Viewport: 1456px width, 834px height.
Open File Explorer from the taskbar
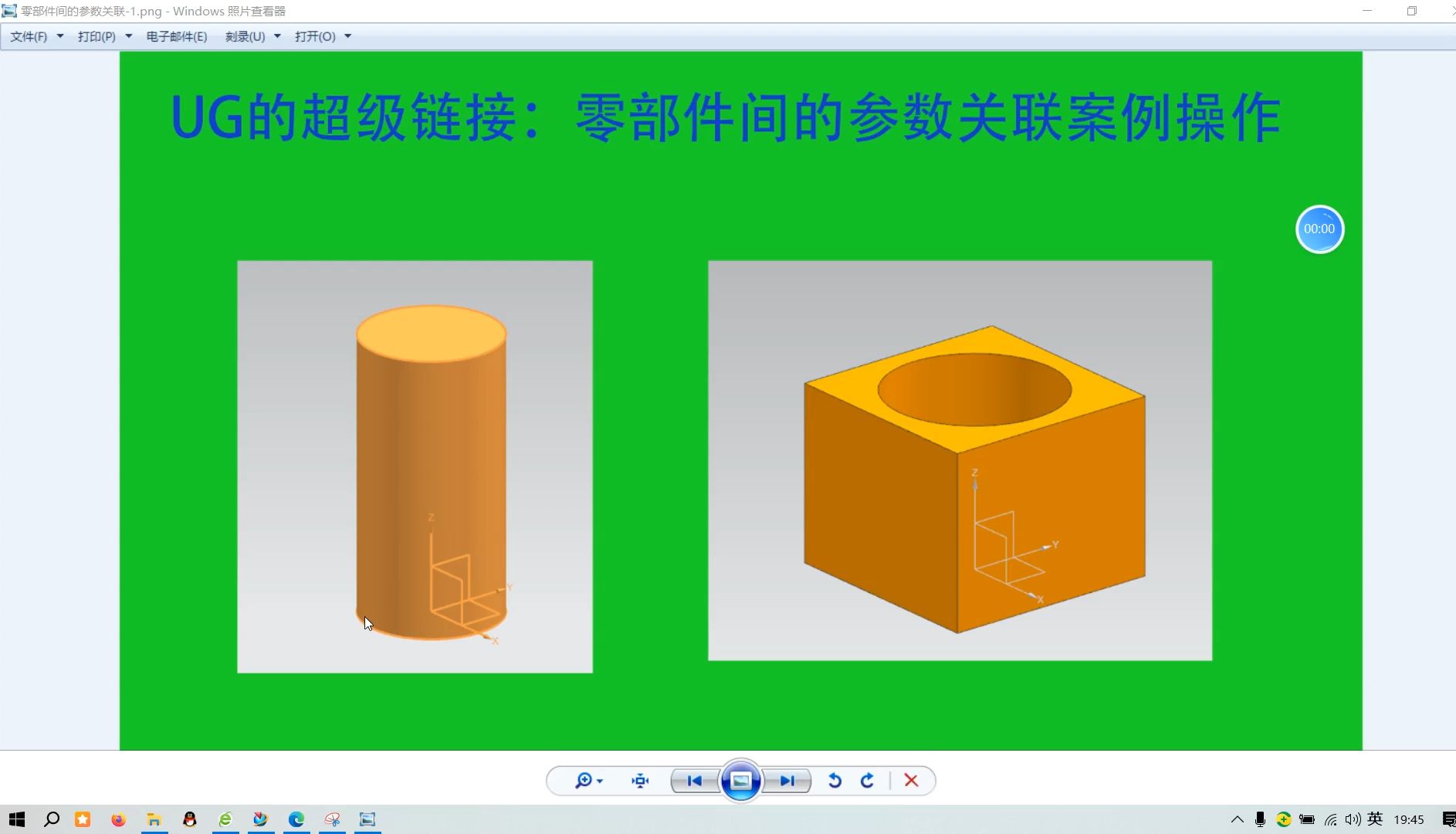point(154,819)
